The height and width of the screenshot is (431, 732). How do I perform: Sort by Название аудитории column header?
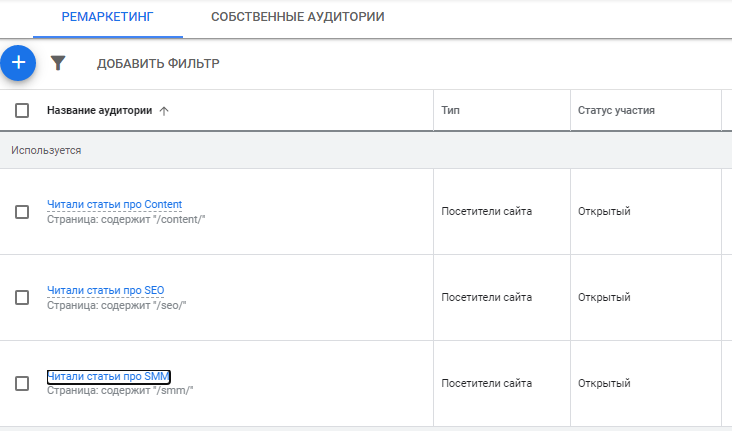(x=99, y=110)
